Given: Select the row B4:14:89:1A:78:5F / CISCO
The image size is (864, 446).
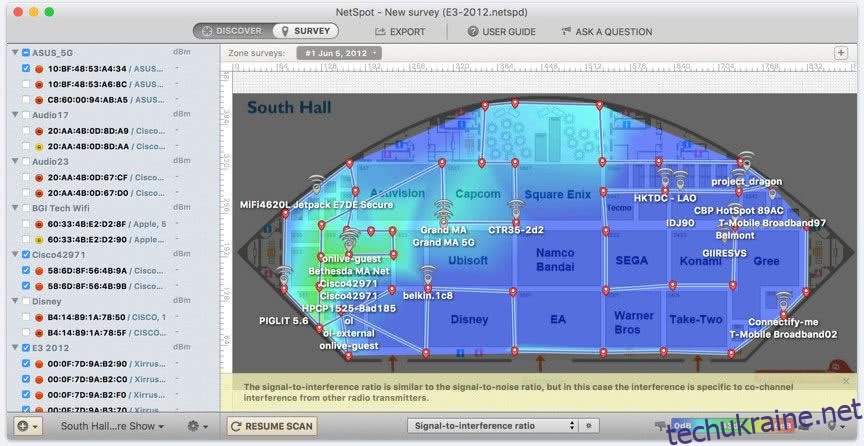Looking at the screenshot, I should point(113,333).
